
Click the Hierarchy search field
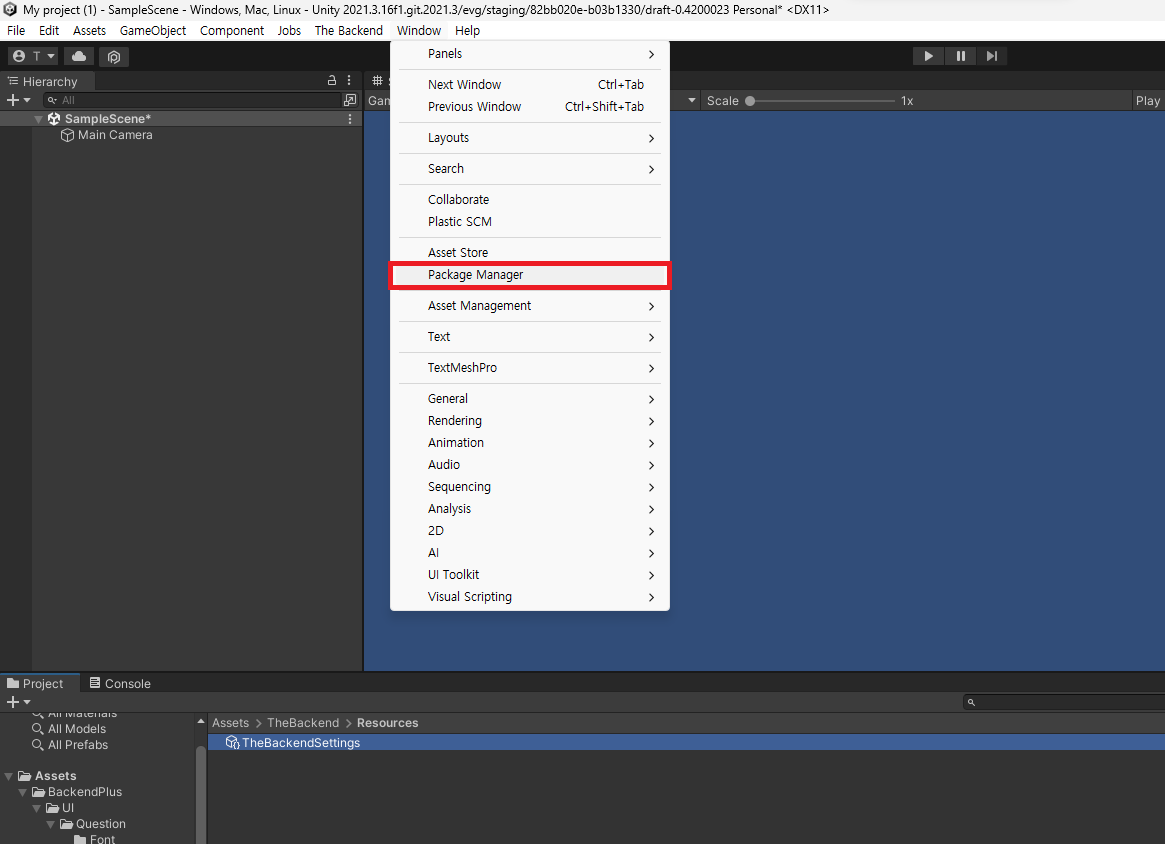tap(192, 100)
